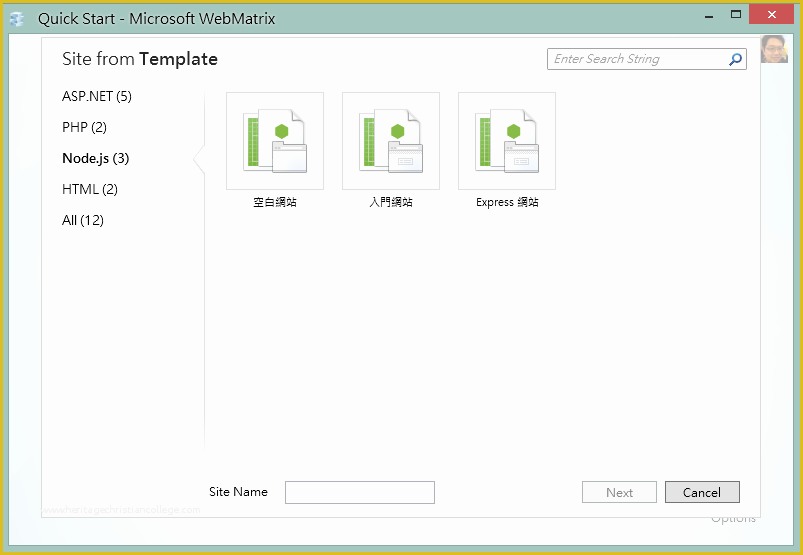Click the search magnifier icon
The width and height of the screenshot is (803, 555).
[x=735, y=59]
